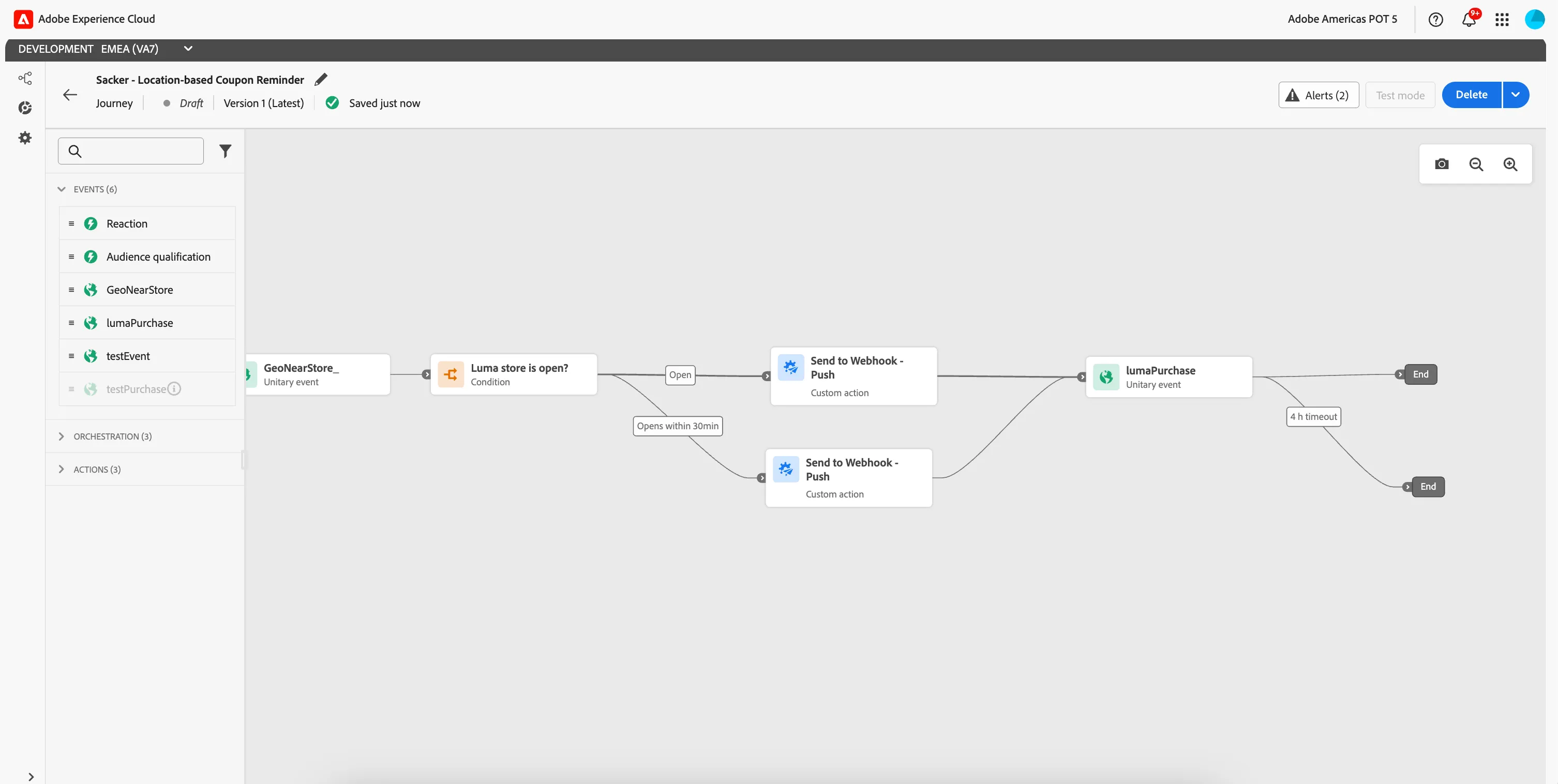Open the Alerts (2) button
This screenshot has height=784, width=1558.
1319,95
